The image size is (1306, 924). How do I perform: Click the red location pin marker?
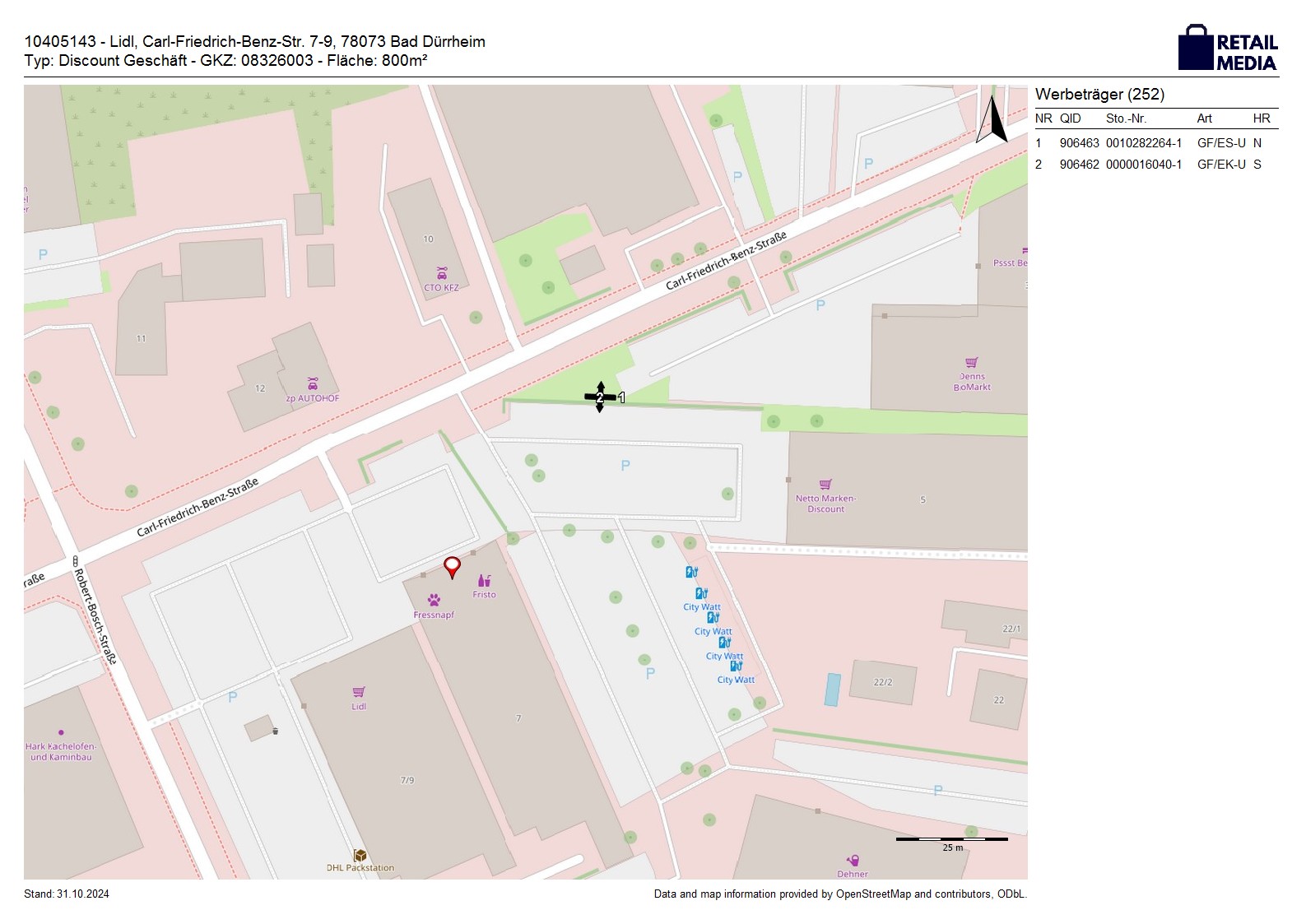click(x=452, y=567)
